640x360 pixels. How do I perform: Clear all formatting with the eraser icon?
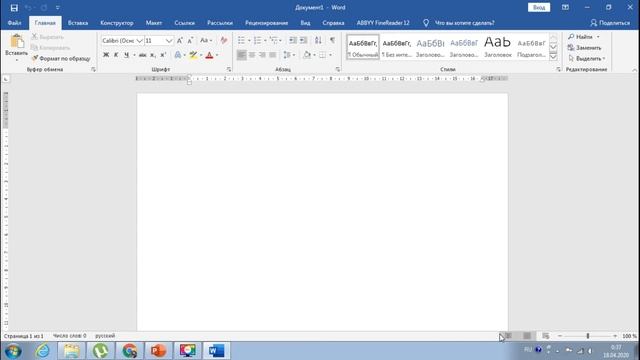point(224,40)
